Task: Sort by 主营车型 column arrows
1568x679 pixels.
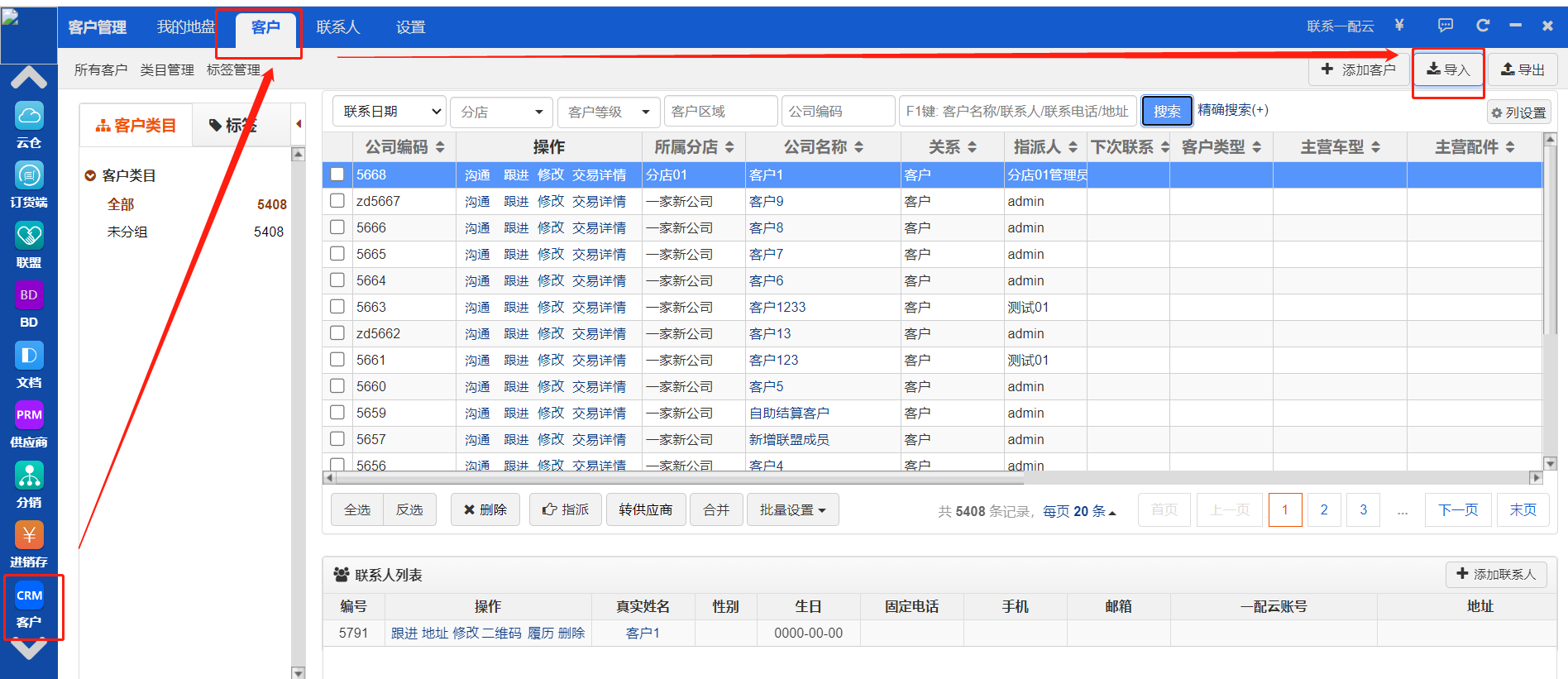Action: [x=1375, y=147]
